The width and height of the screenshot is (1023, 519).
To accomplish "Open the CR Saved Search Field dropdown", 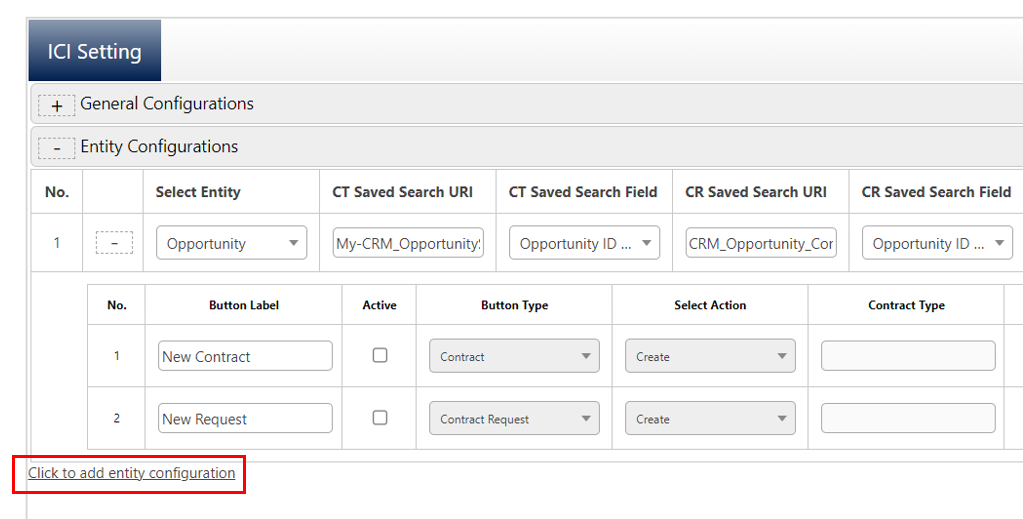I will click(937, 243).
